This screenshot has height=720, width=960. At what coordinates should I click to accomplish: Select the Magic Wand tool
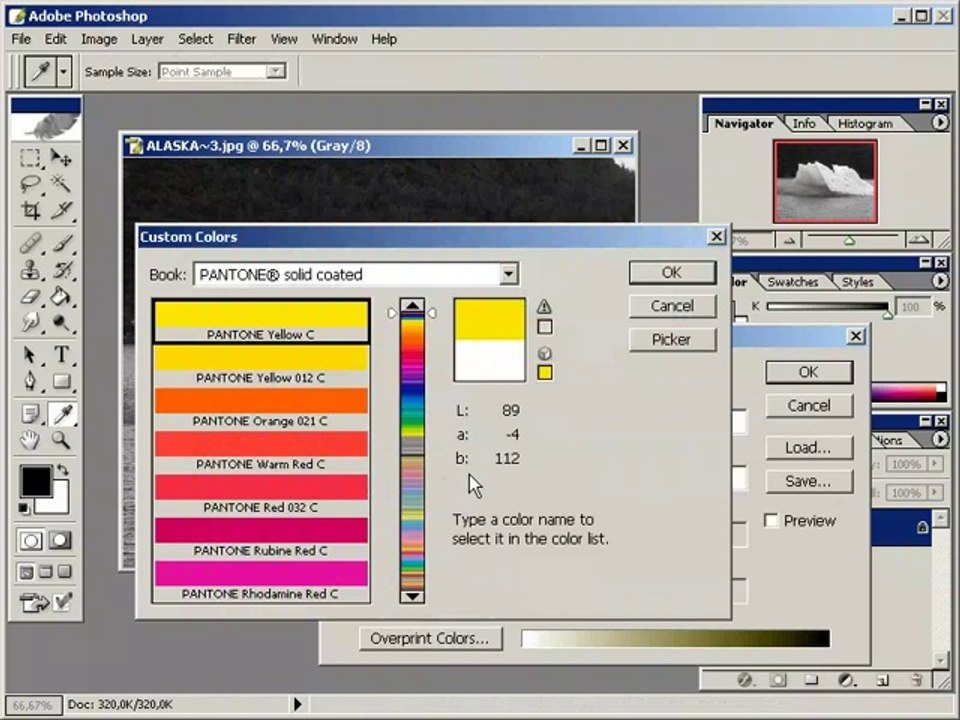[61, 183]
